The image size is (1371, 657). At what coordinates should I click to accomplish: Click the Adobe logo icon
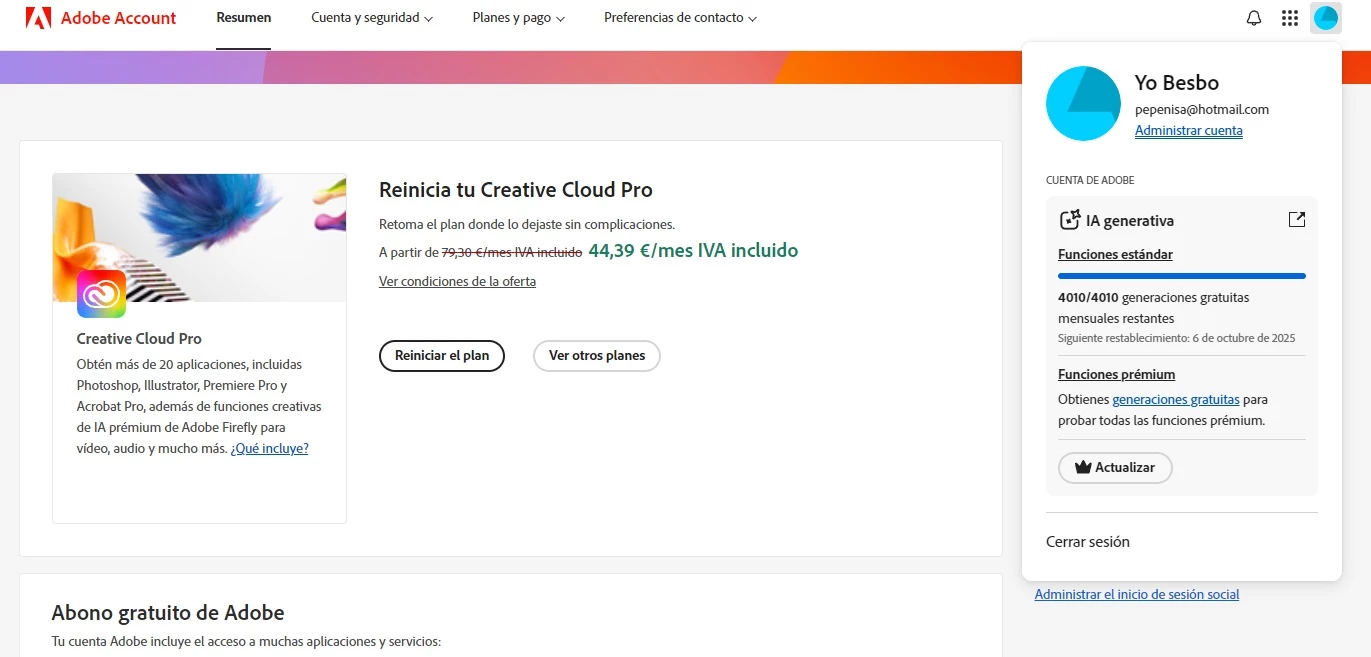point(39,17)
